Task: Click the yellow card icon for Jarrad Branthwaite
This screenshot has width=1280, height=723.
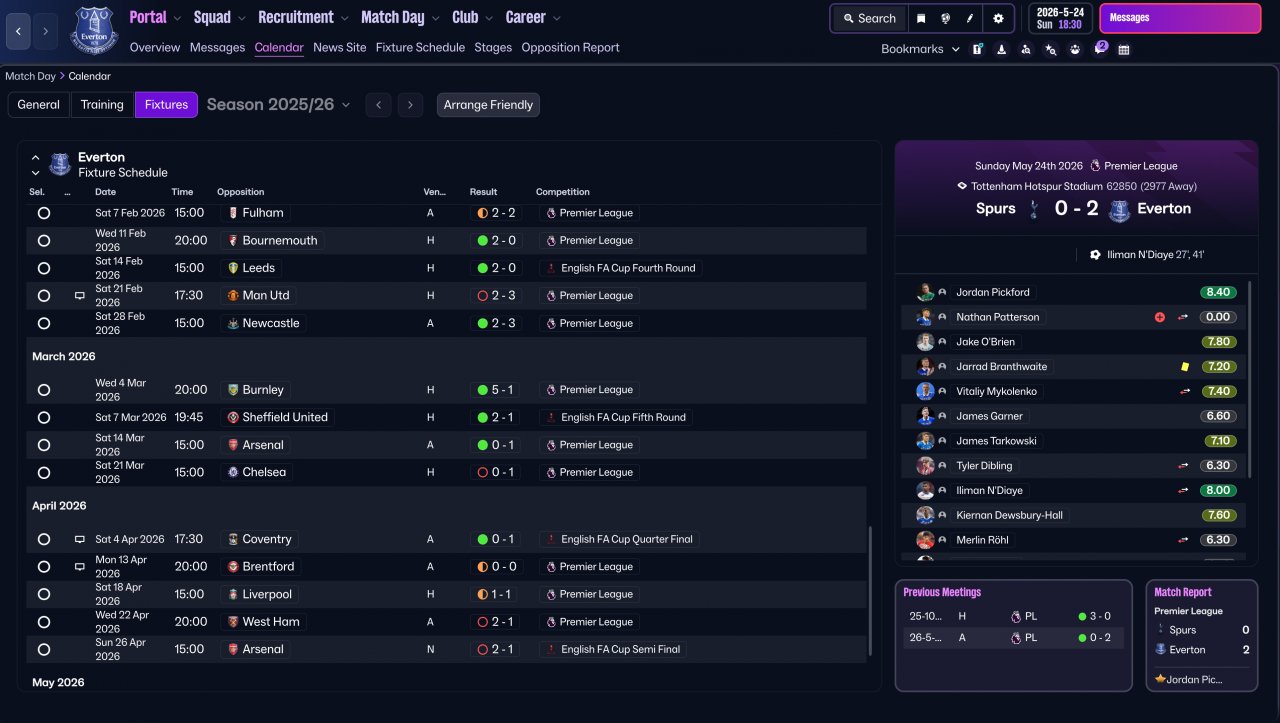Action: (1185, 367)
